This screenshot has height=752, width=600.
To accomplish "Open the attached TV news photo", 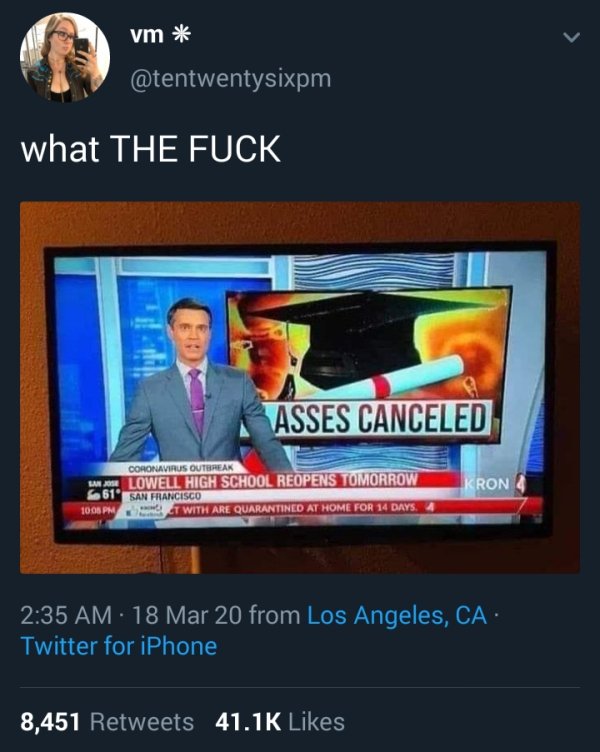I will [x=300, y=388].
